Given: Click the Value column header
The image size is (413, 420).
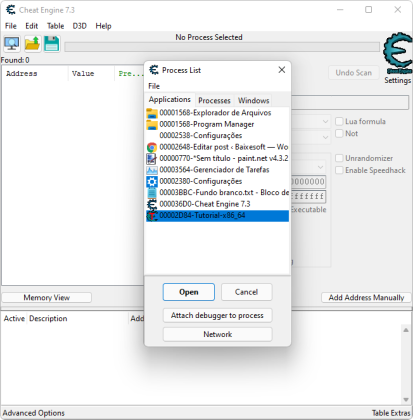Looking at the screenshot, I should (91, 74).
